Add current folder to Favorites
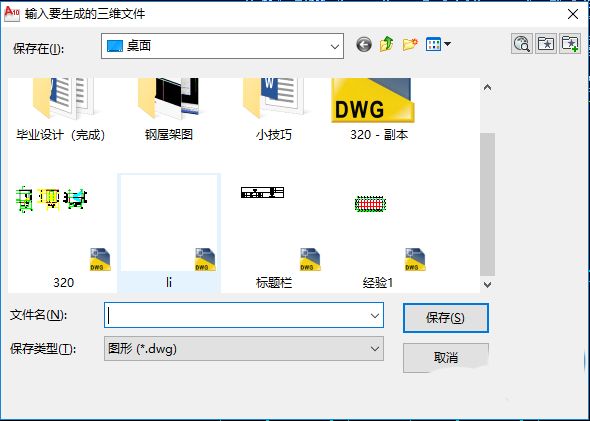The image size is (590, 421). (570, 44)
